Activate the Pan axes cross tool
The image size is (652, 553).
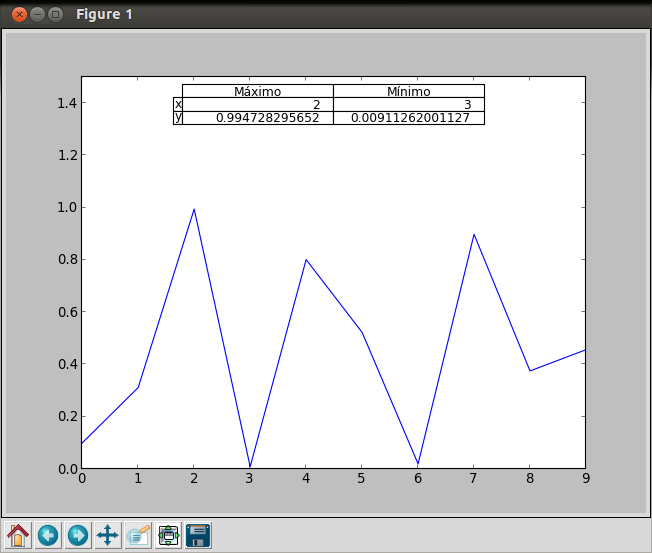pos(108,535)
